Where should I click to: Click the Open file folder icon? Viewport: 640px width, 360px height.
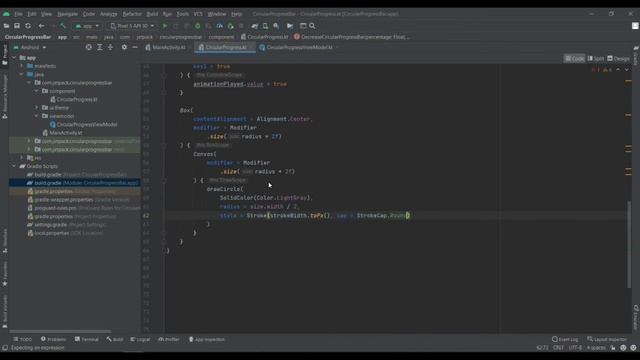pos(6,26)
